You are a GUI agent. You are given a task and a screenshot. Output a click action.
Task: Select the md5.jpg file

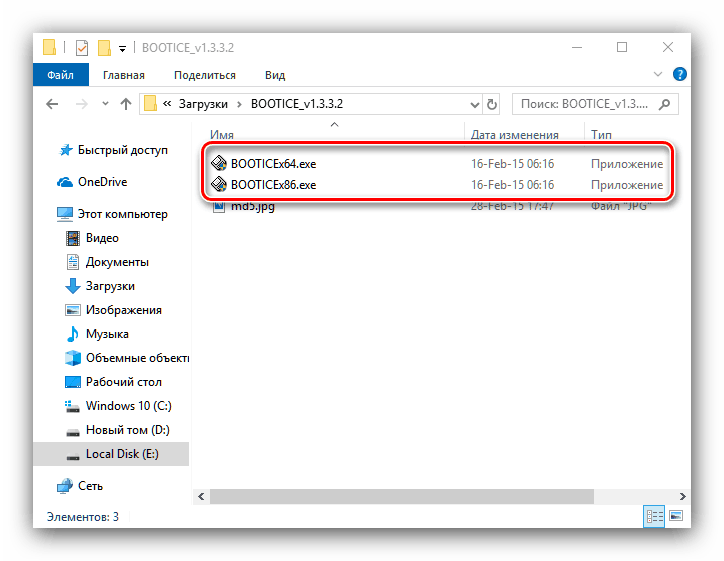(253, 206)
